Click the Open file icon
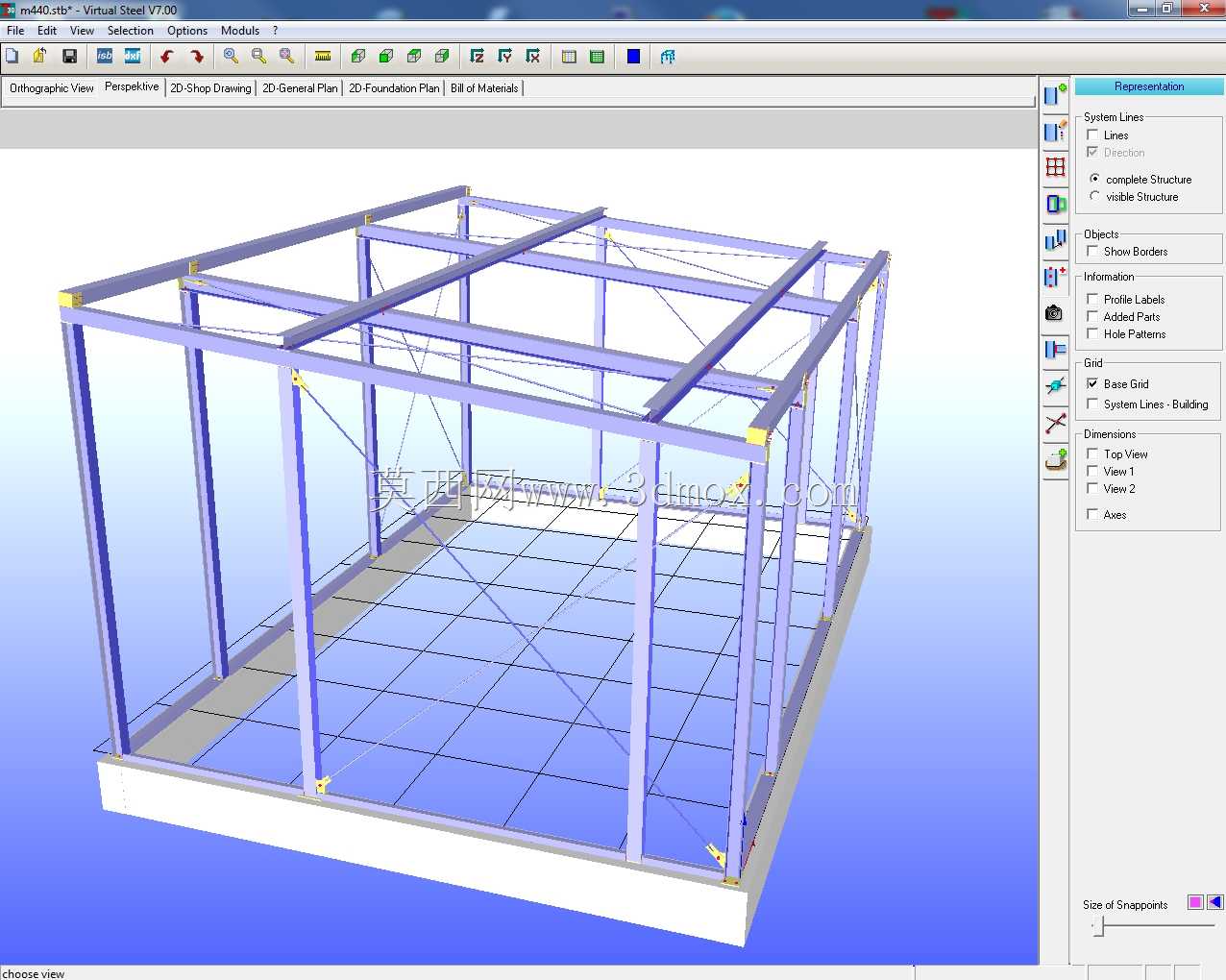Screen dimensions: 1226x980 39,57
